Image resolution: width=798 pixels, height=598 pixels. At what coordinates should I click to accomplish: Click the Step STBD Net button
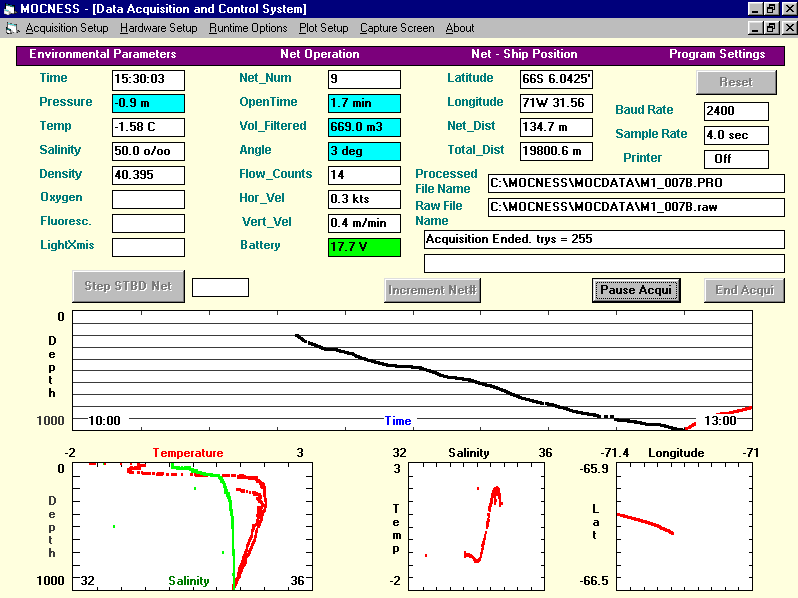coord(128,287)
